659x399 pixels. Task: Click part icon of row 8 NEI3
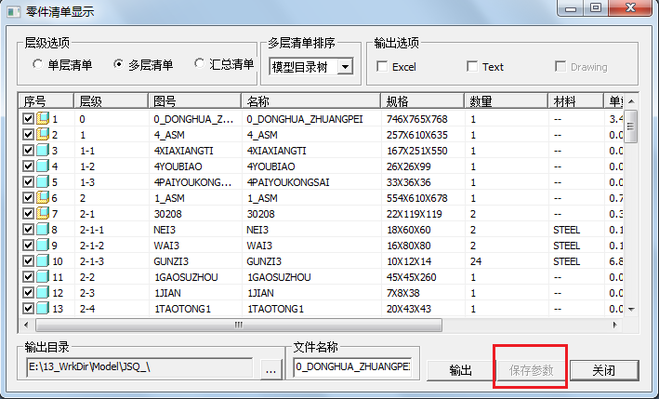pyautogui.click(x=42, y=229)
